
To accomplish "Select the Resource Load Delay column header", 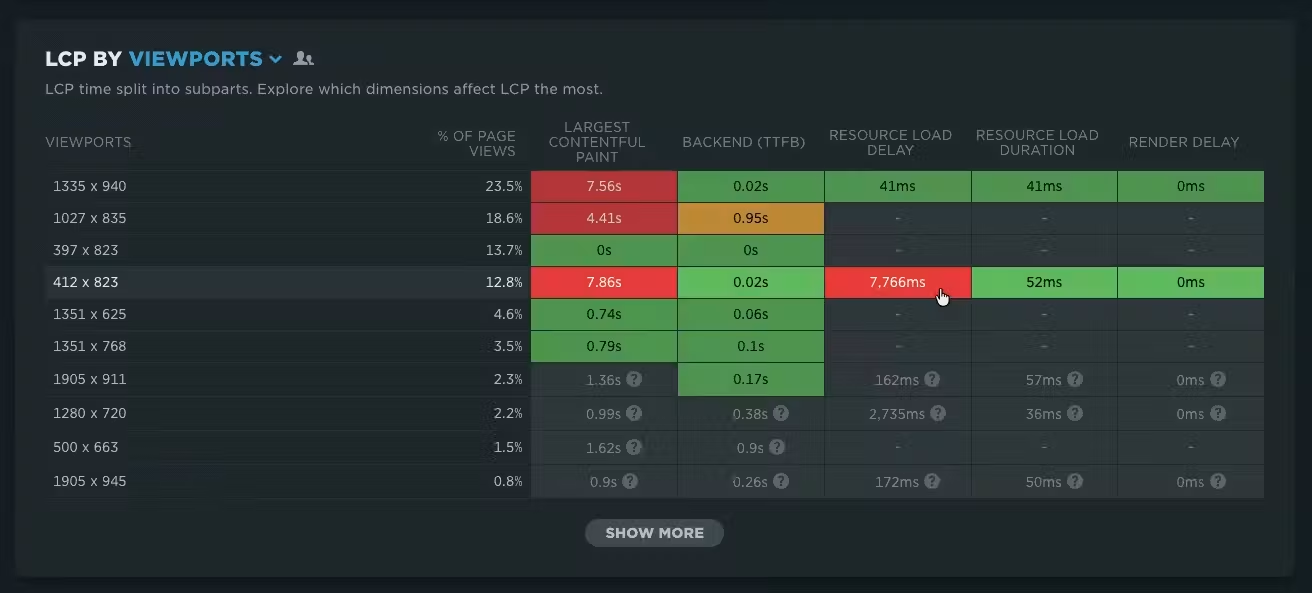I will [890, 142].
